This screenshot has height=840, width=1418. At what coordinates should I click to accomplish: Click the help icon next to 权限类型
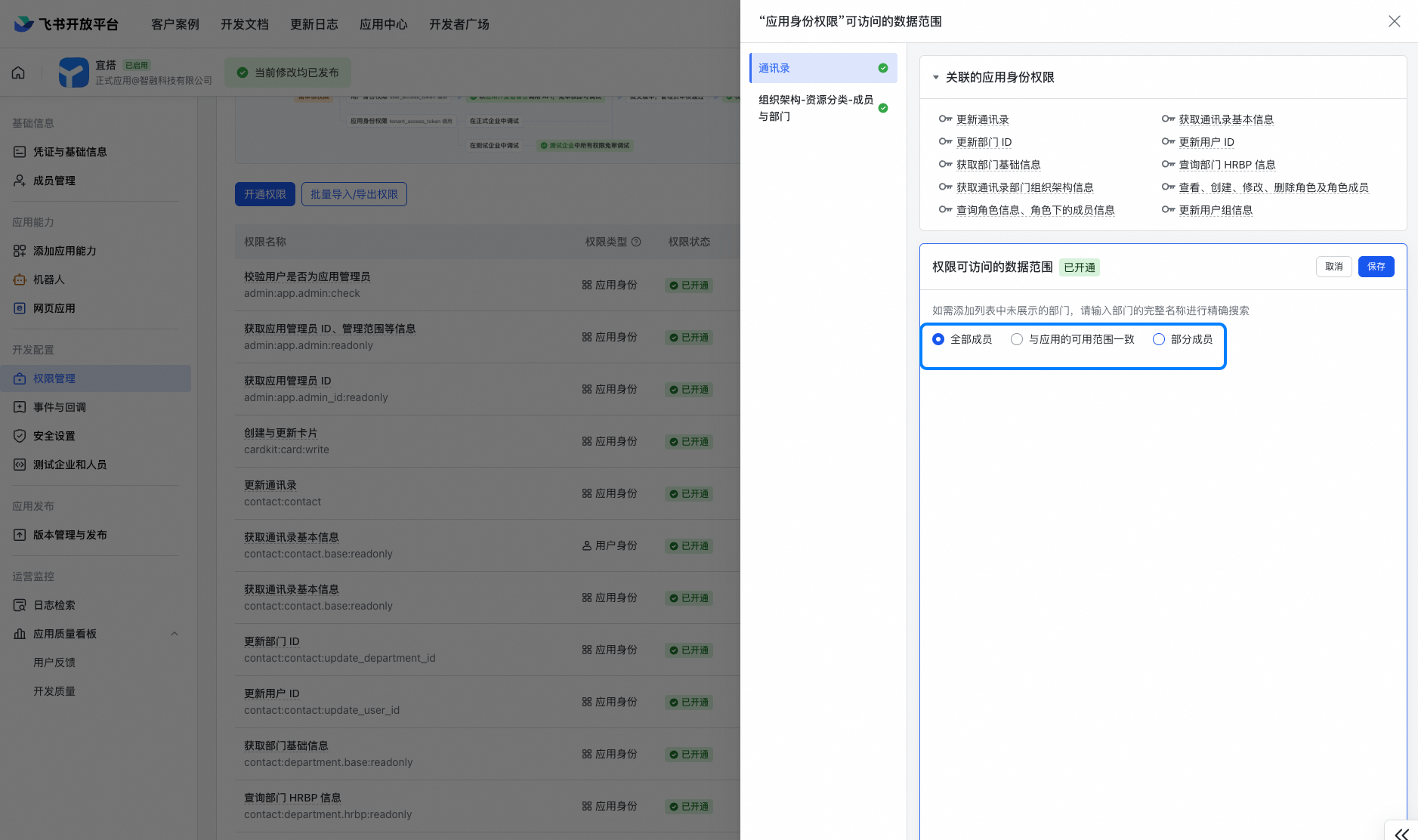[x=636, y=242]
